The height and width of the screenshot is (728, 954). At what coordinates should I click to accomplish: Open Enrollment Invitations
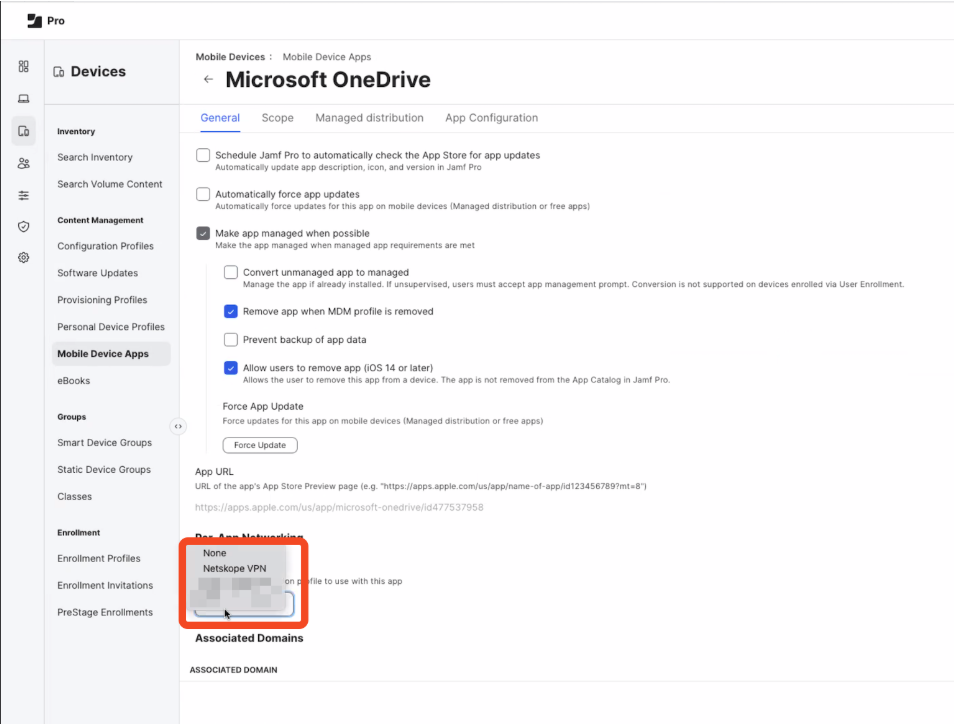[x=105, y=585]
